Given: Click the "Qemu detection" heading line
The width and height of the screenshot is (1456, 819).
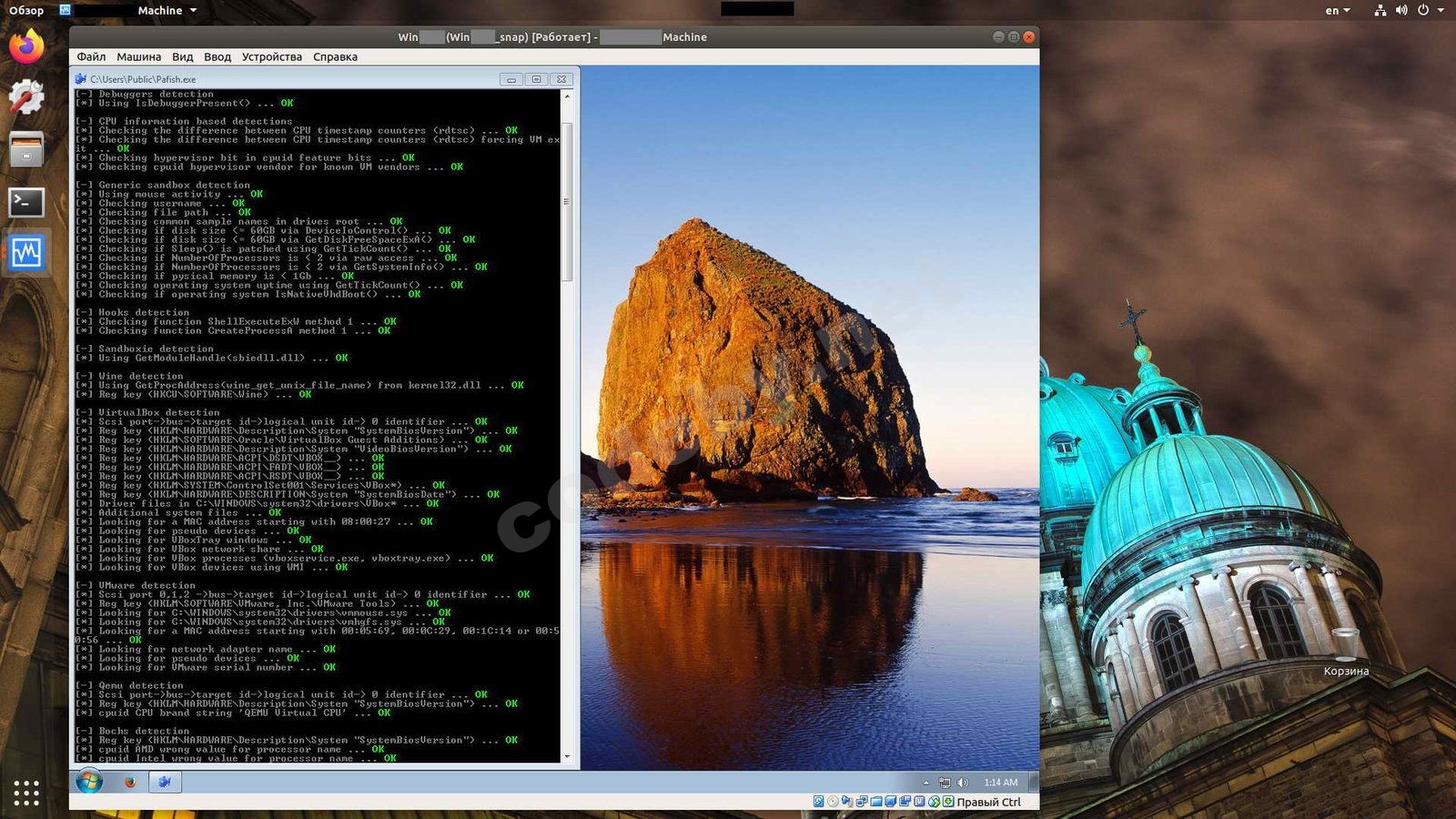Looking at the screenshot, I should [x=129, y=685].
